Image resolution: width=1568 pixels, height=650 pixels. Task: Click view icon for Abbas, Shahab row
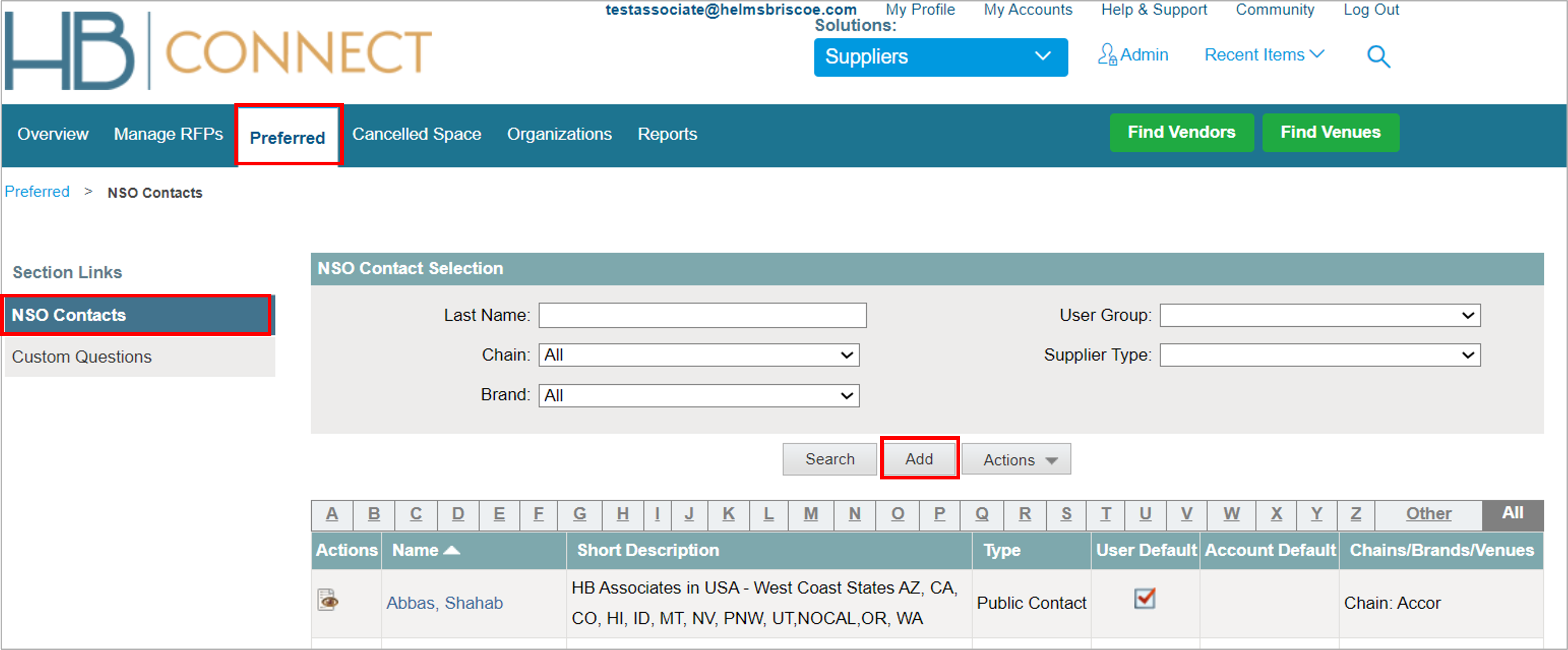click(x=328, y=600)
